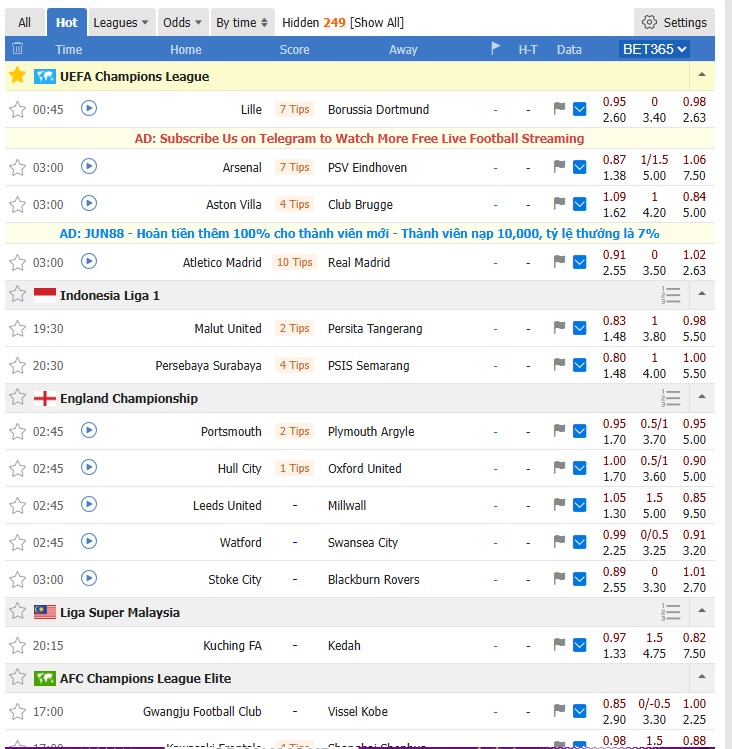
Task: Open the Settings button
Action: 674,22
